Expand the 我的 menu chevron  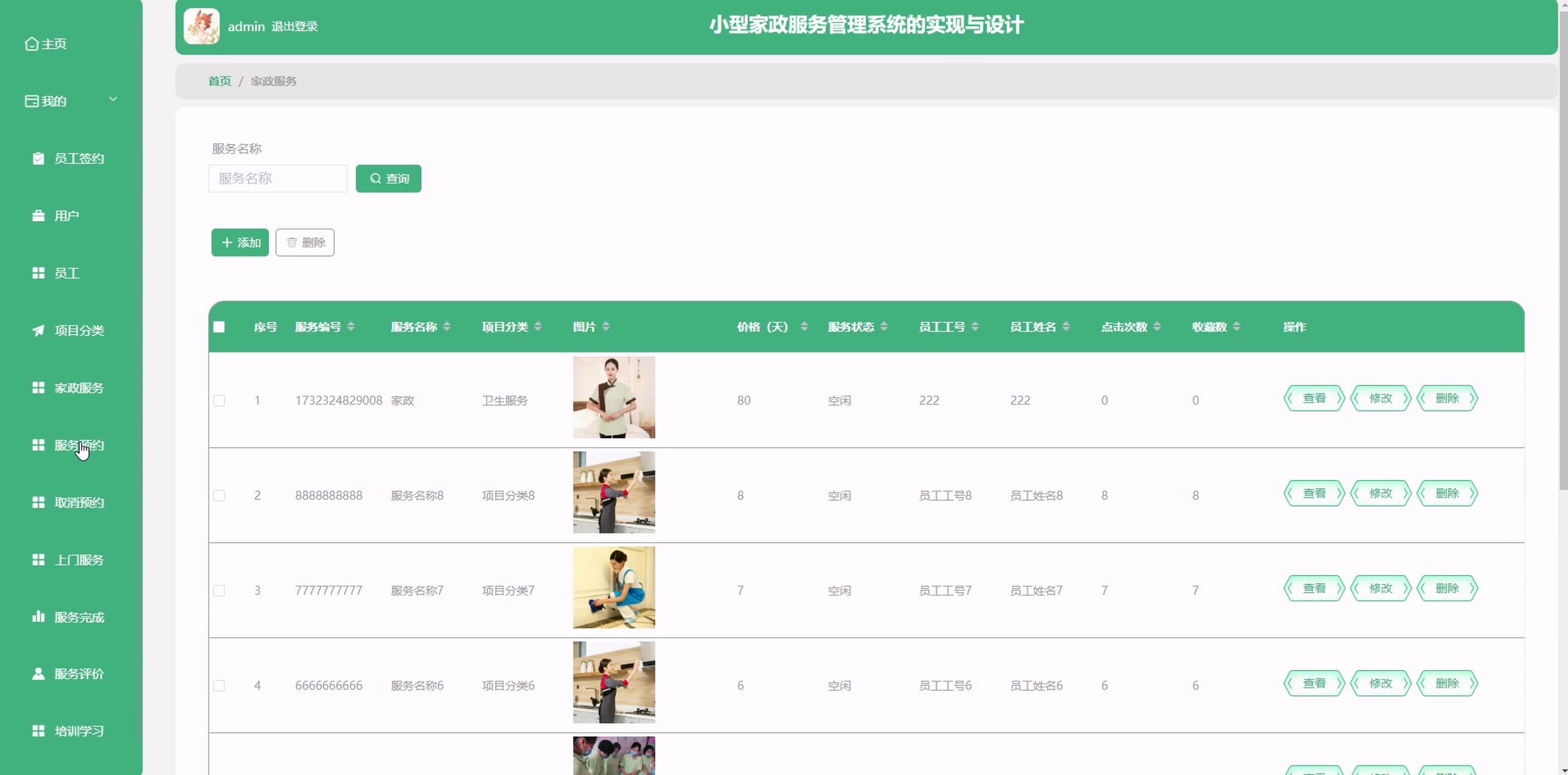point(113,99)
